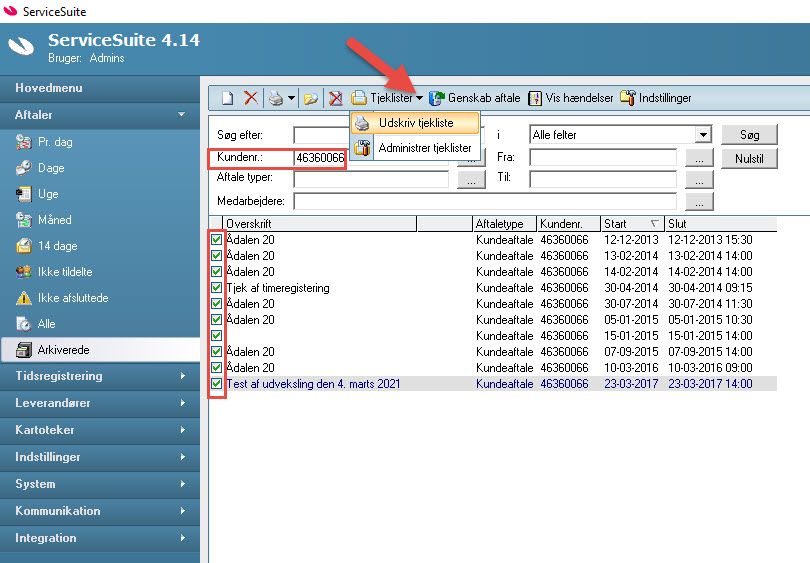Uncheck the row dated 13-02-2014

tap(216, 256)
